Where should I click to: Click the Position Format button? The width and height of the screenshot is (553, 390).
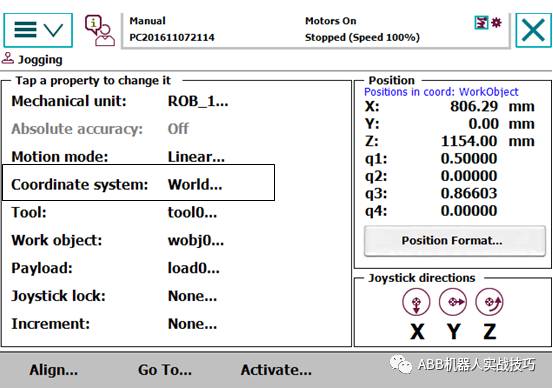point(455,241)
